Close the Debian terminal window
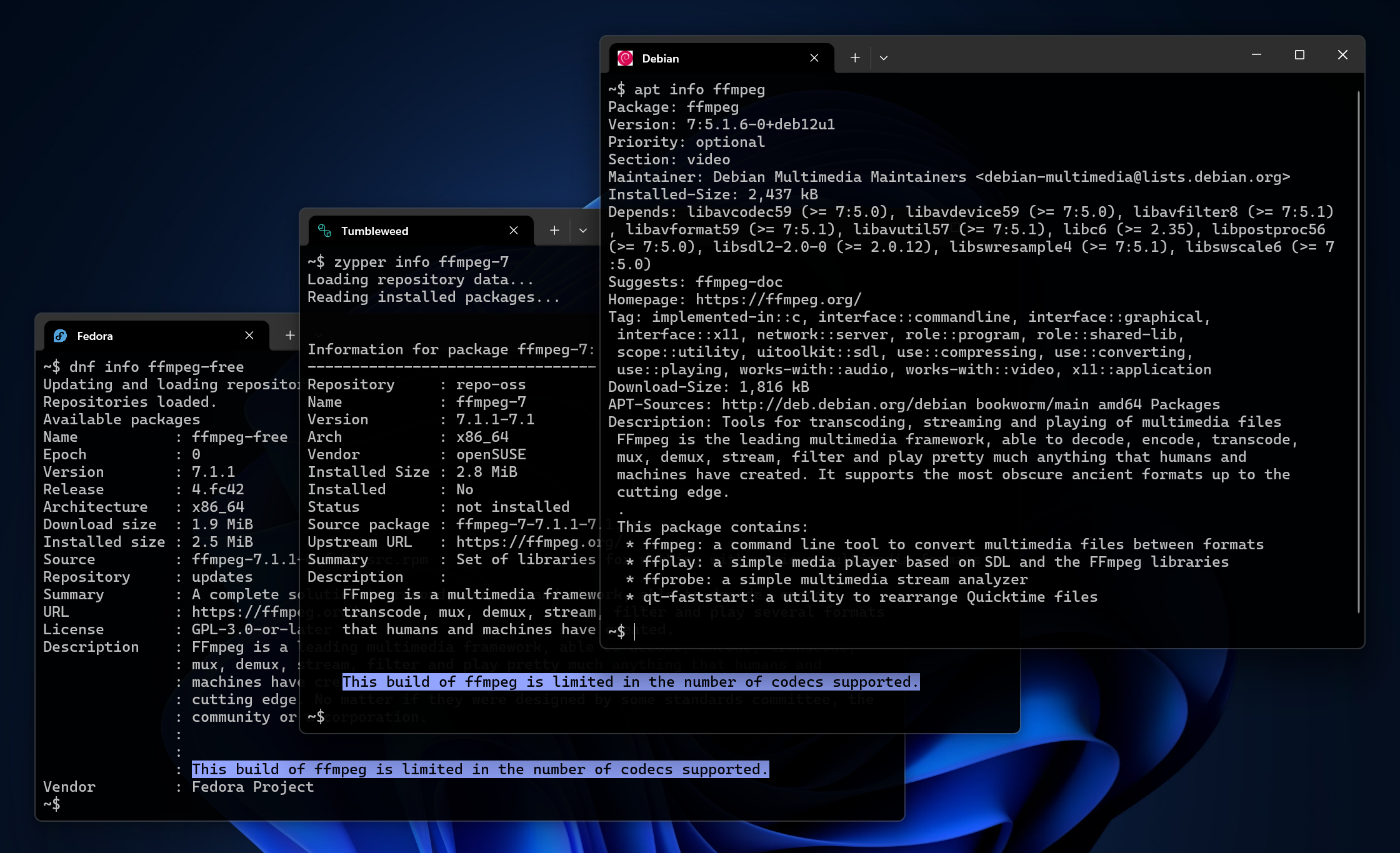The image size is (1400, 853). [1342, 55]
